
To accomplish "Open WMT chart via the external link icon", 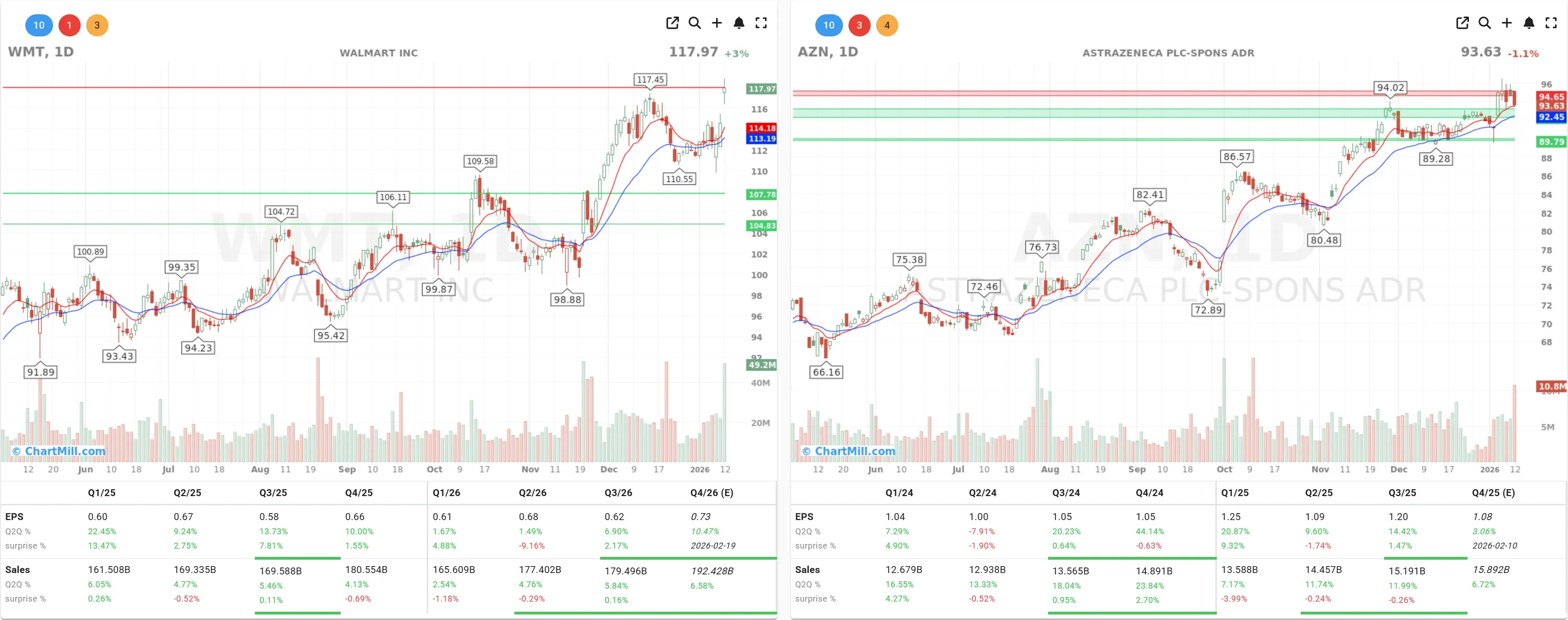I will (x=672, y=23).
